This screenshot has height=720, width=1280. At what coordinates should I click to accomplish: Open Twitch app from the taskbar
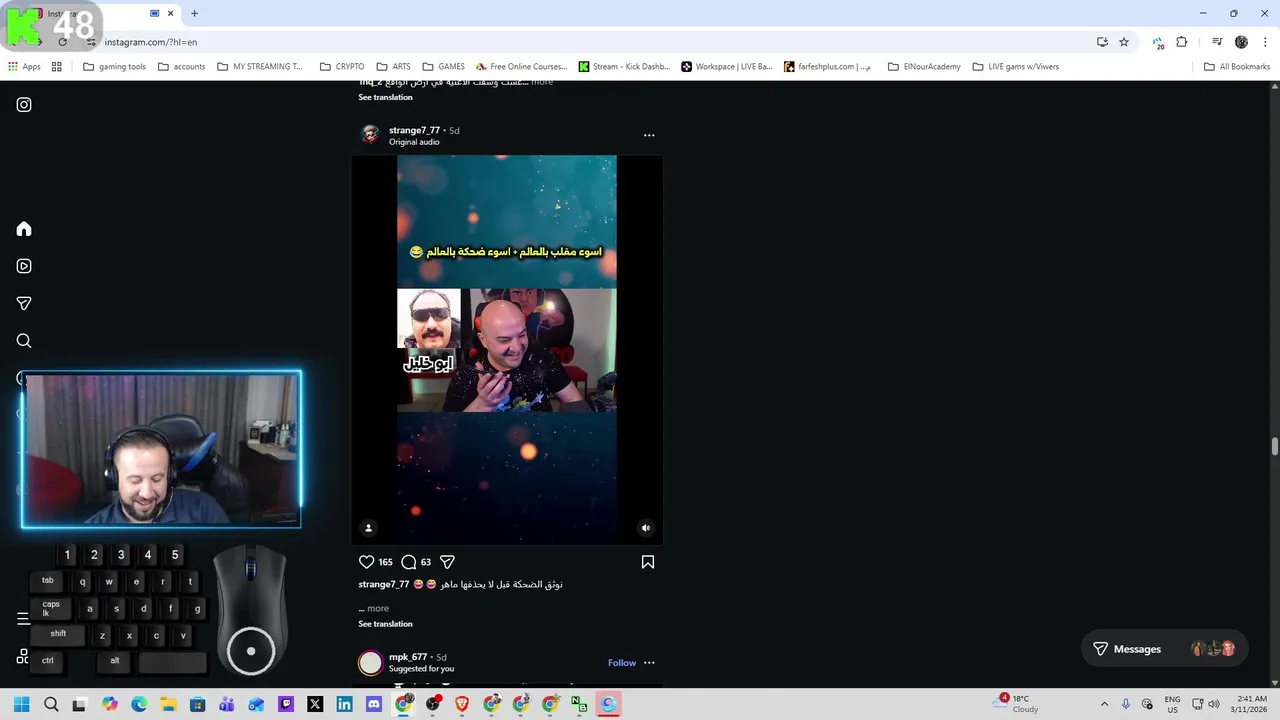click(x=286, y=704)
